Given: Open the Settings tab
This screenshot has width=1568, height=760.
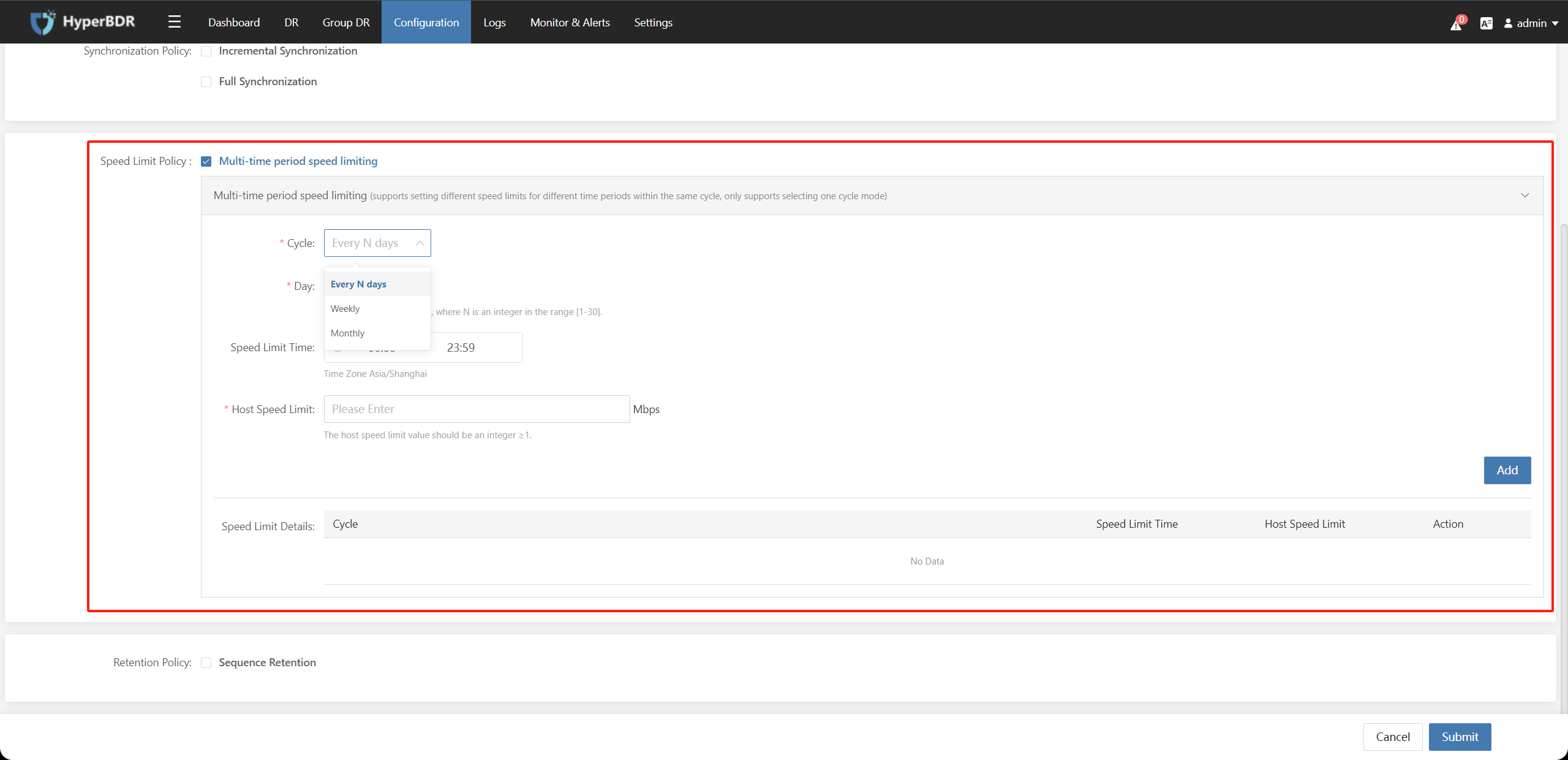Looking at the screenshot, I should coord(653,22).
